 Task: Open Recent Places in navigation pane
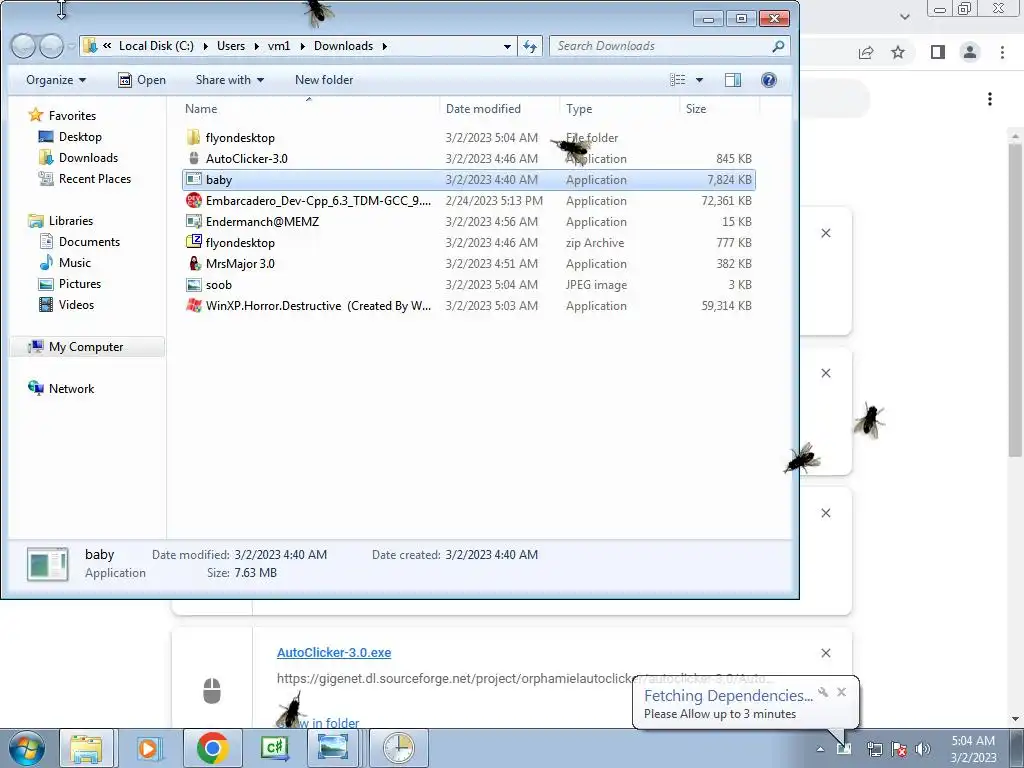85,178
